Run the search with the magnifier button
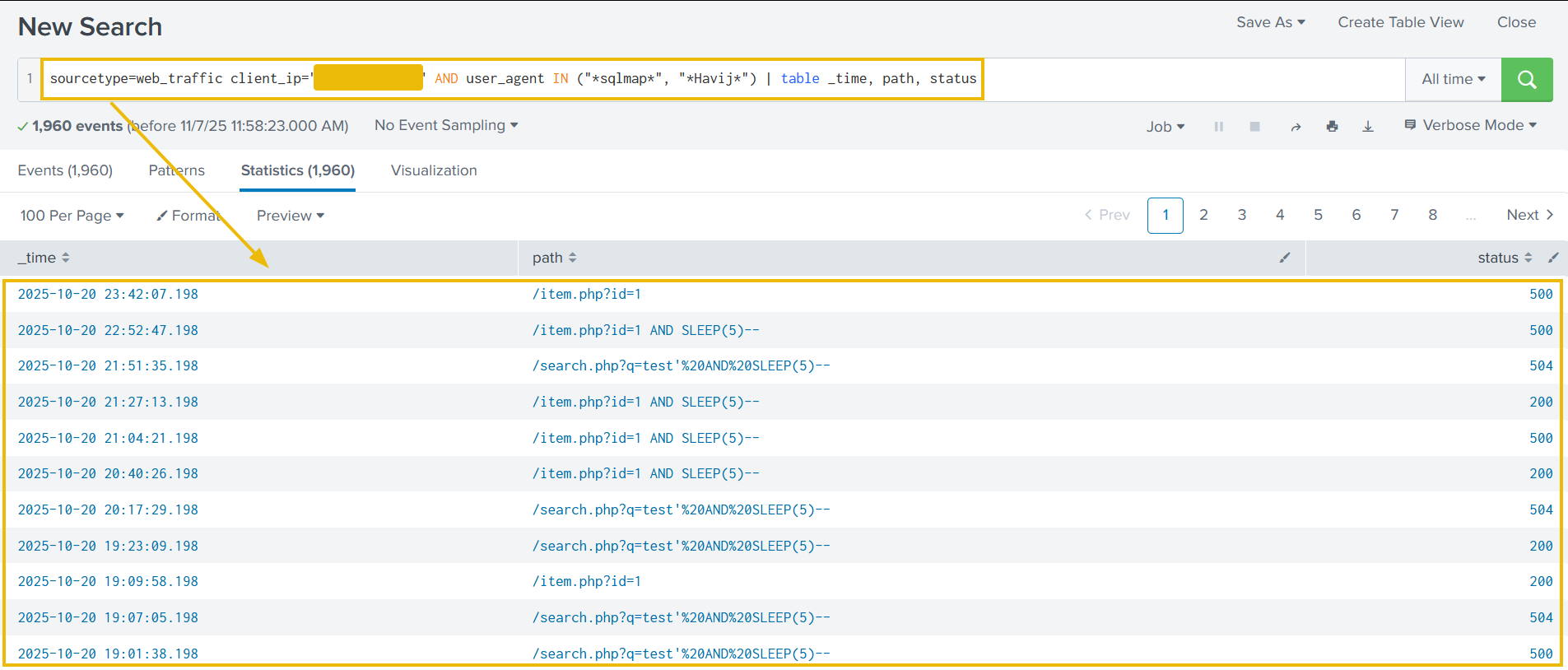Viewport: 1568px width, 670px height. coord(1526,80)
